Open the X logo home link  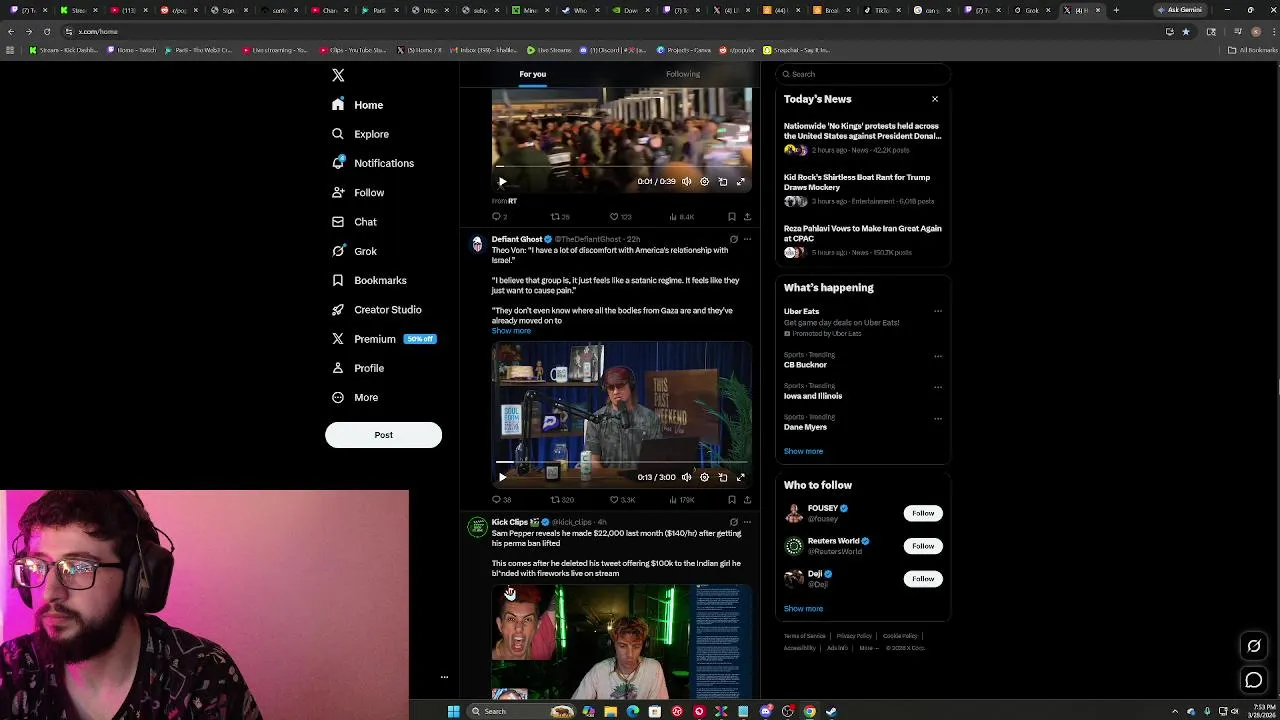tap(338, 75)
